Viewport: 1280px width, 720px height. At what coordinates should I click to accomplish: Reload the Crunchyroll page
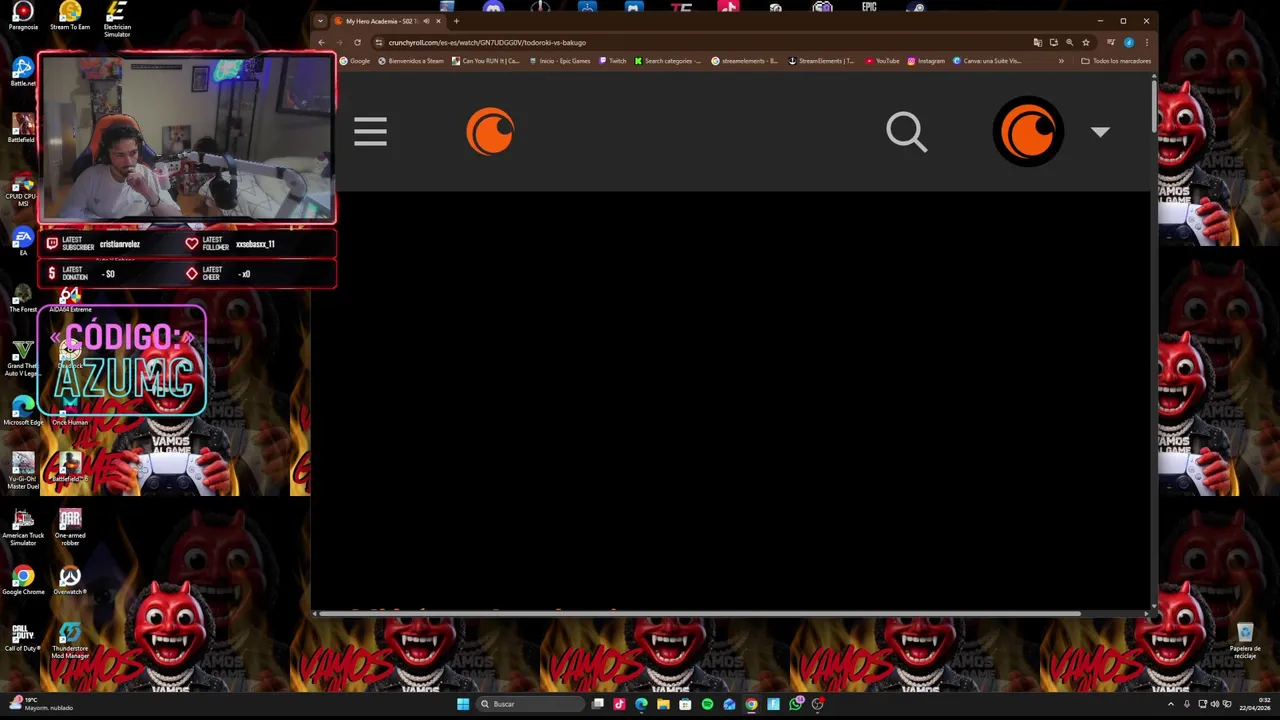coord(357,42)
